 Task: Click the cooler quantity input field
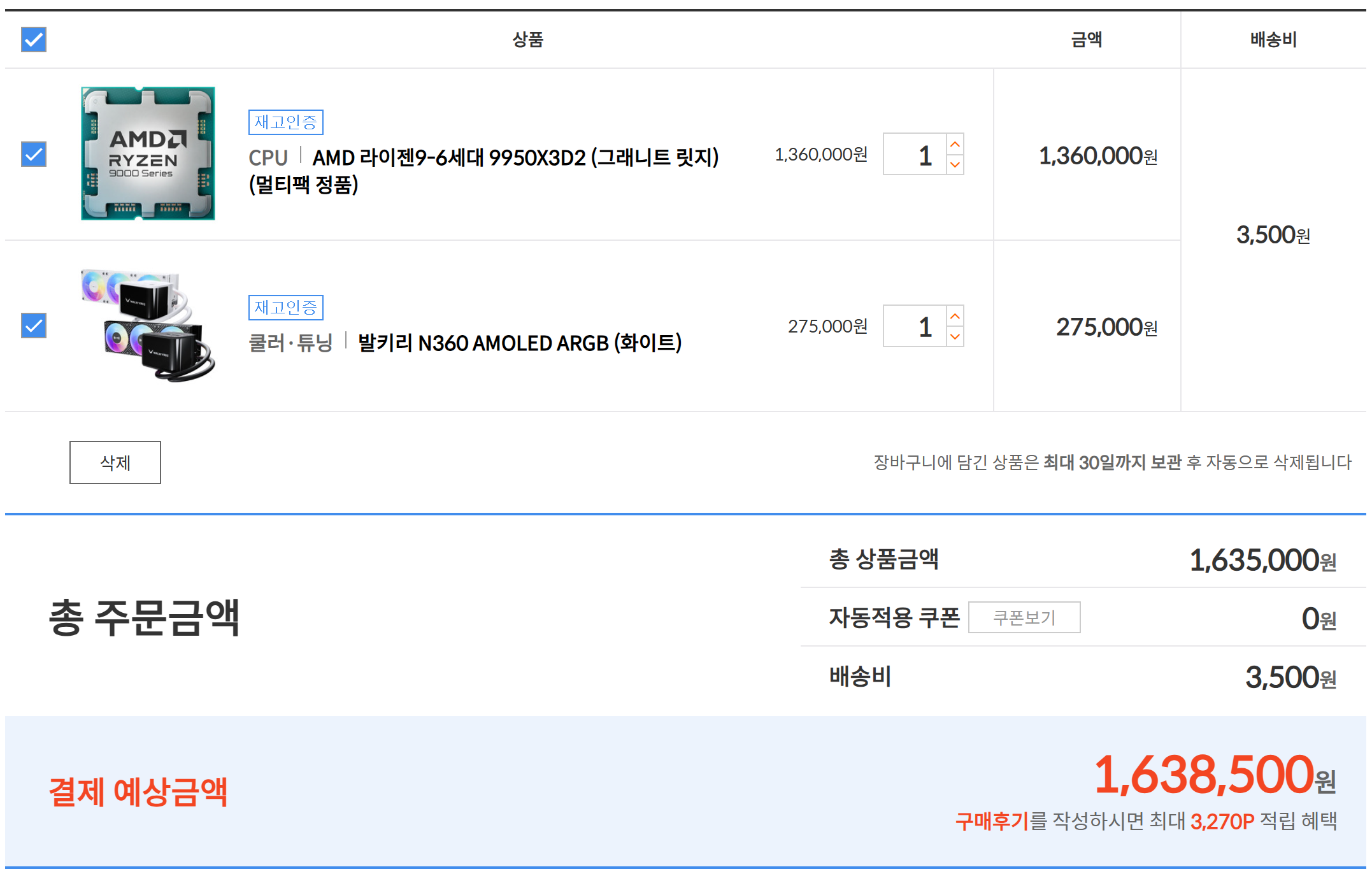click(x=915, y=326)
